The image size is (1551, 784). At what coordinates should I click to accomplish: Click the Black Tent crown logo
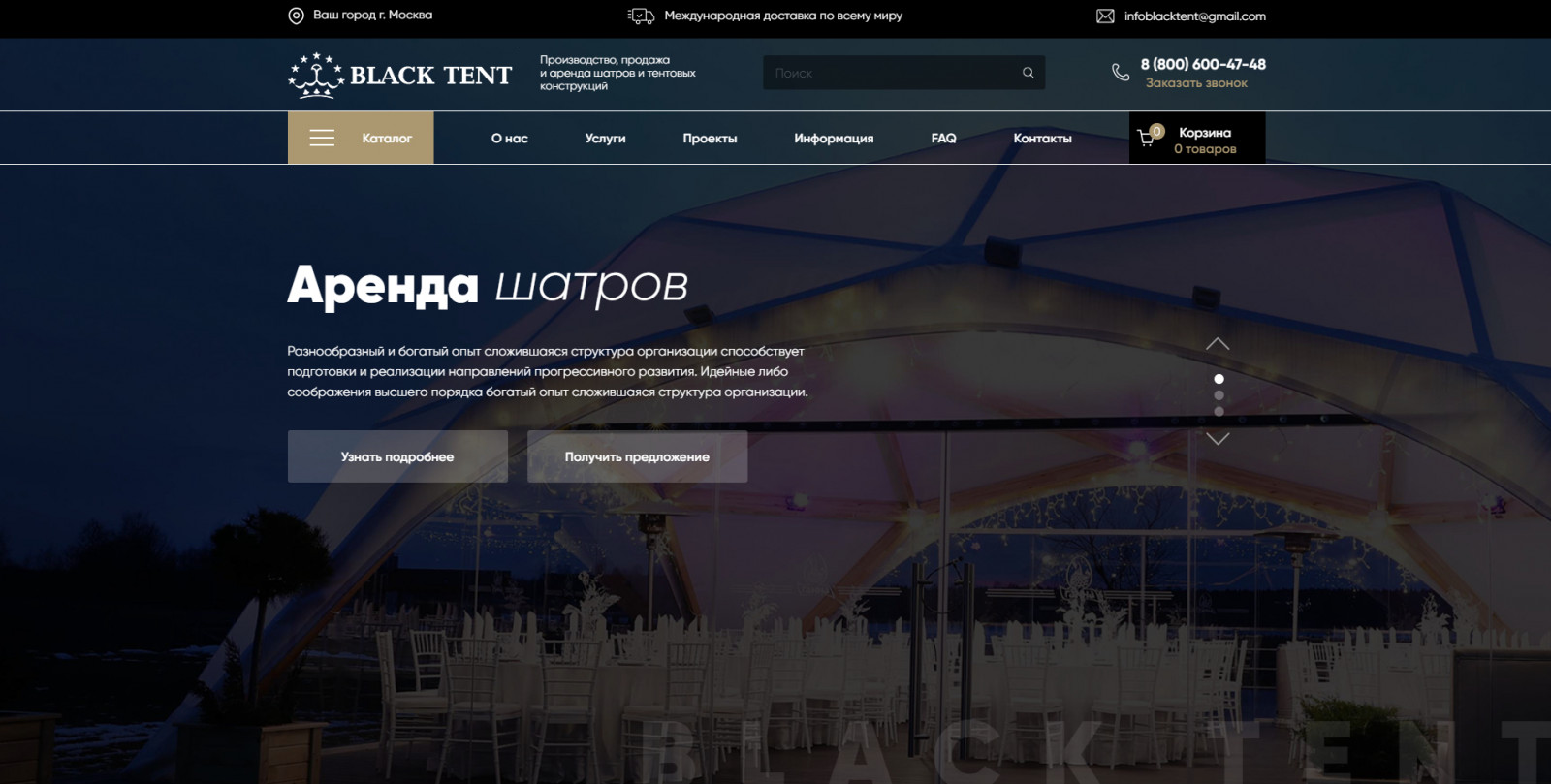click(x=316, y=76)
